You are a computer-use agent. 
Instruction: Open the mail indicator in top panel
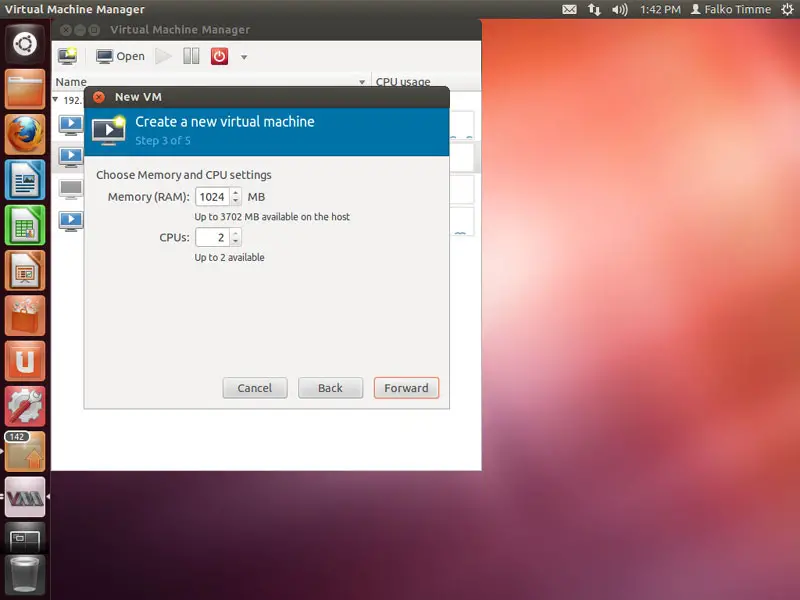569,9
